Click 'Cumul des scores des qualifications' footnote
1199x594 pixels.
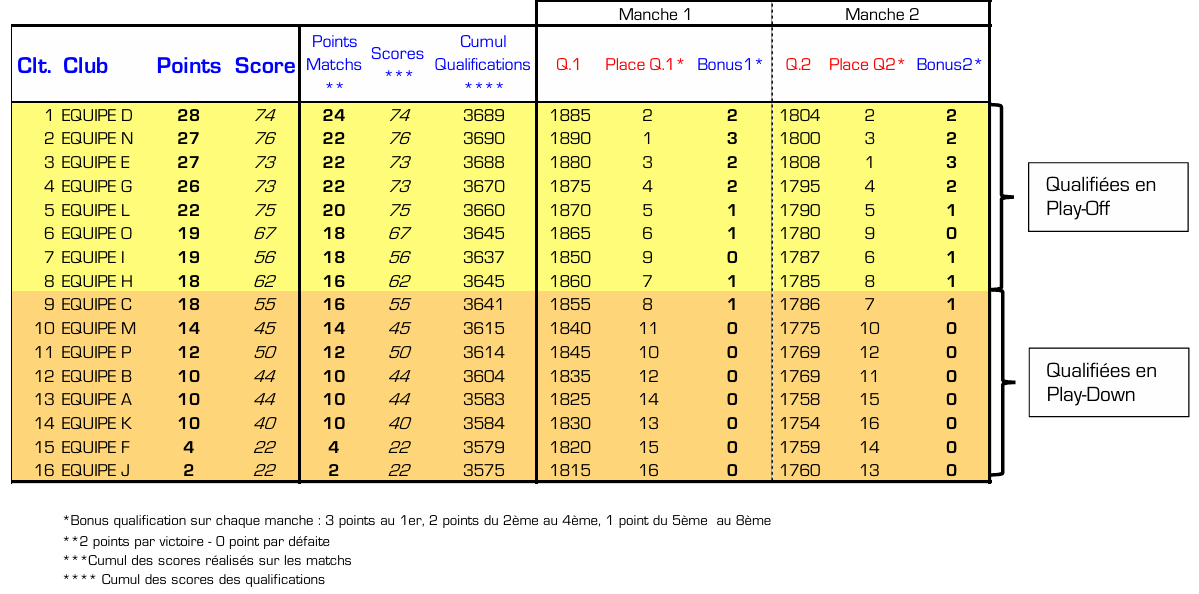click(193, 579)
